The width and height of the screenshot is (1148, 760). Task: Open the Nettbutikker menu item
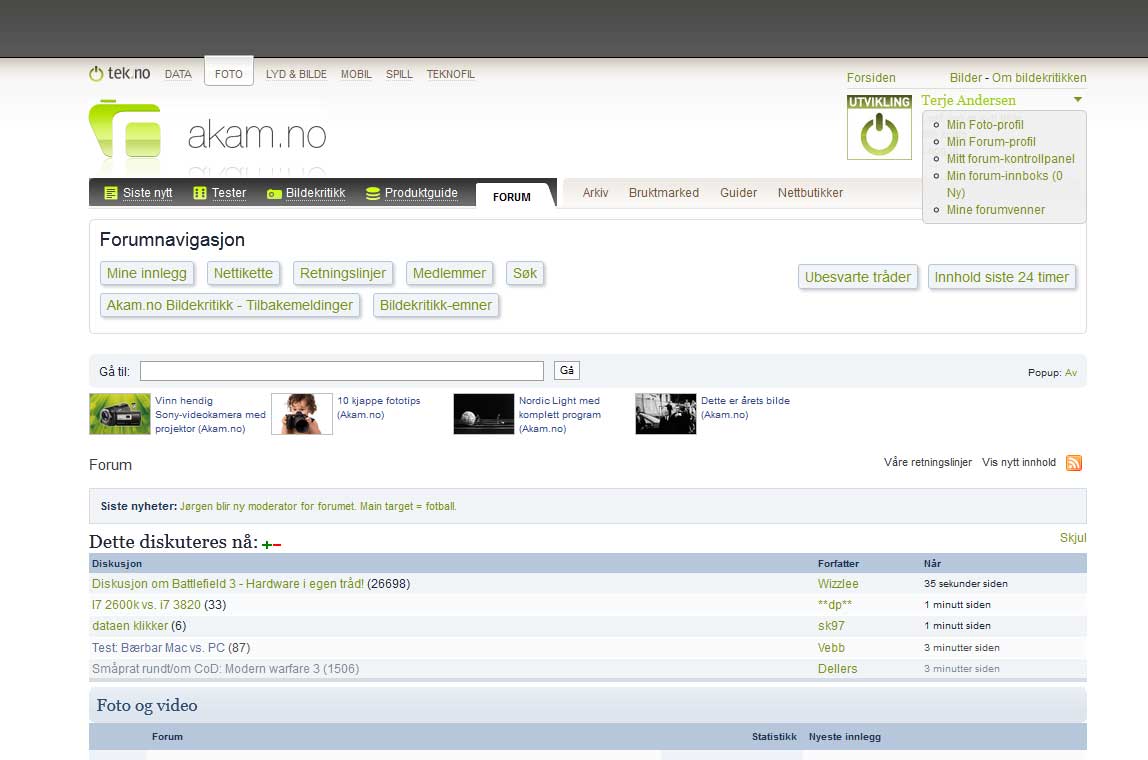[x=810, y=193]
